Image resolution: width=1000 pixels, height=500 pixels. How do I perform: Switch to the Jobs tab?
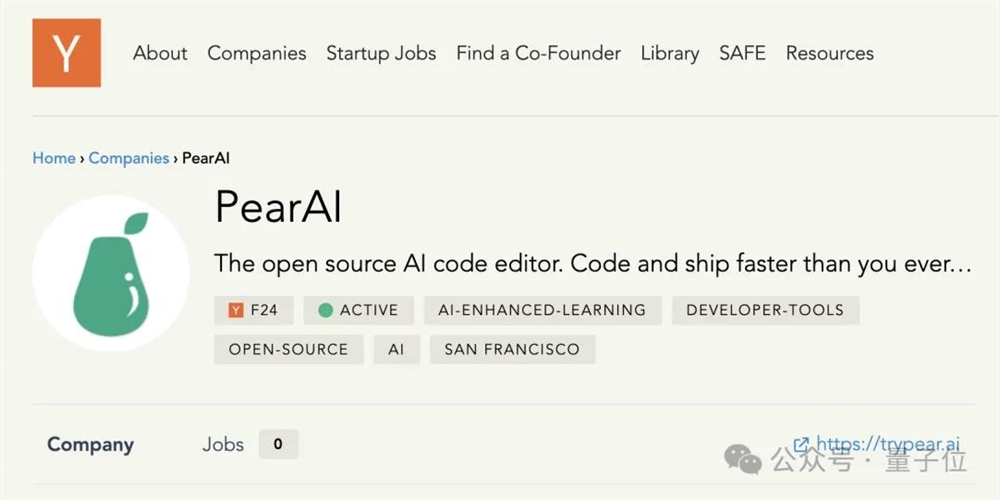[223, 444]
